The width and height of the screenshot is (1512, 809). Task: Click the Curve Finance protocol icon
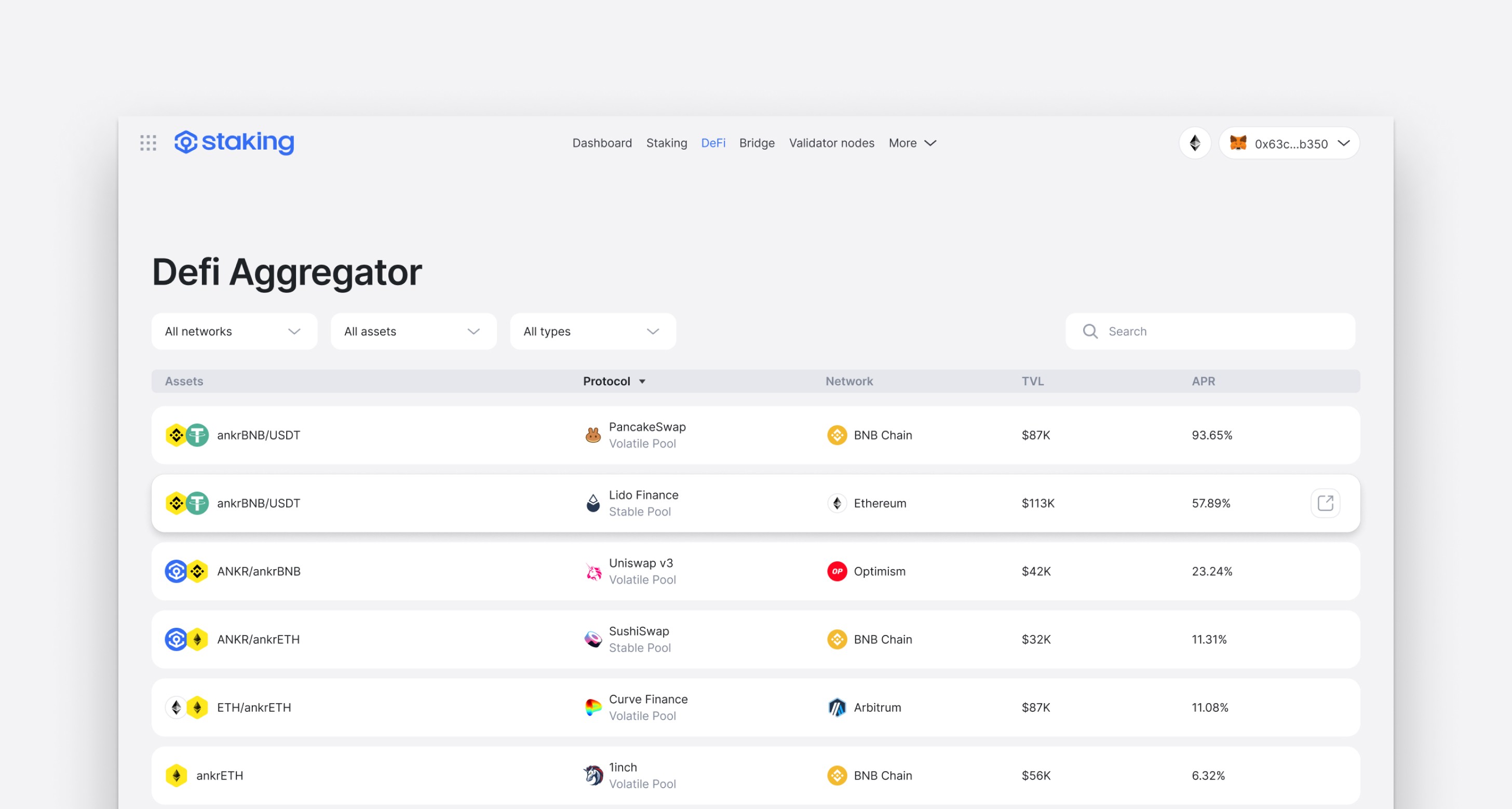coord(593,707)
